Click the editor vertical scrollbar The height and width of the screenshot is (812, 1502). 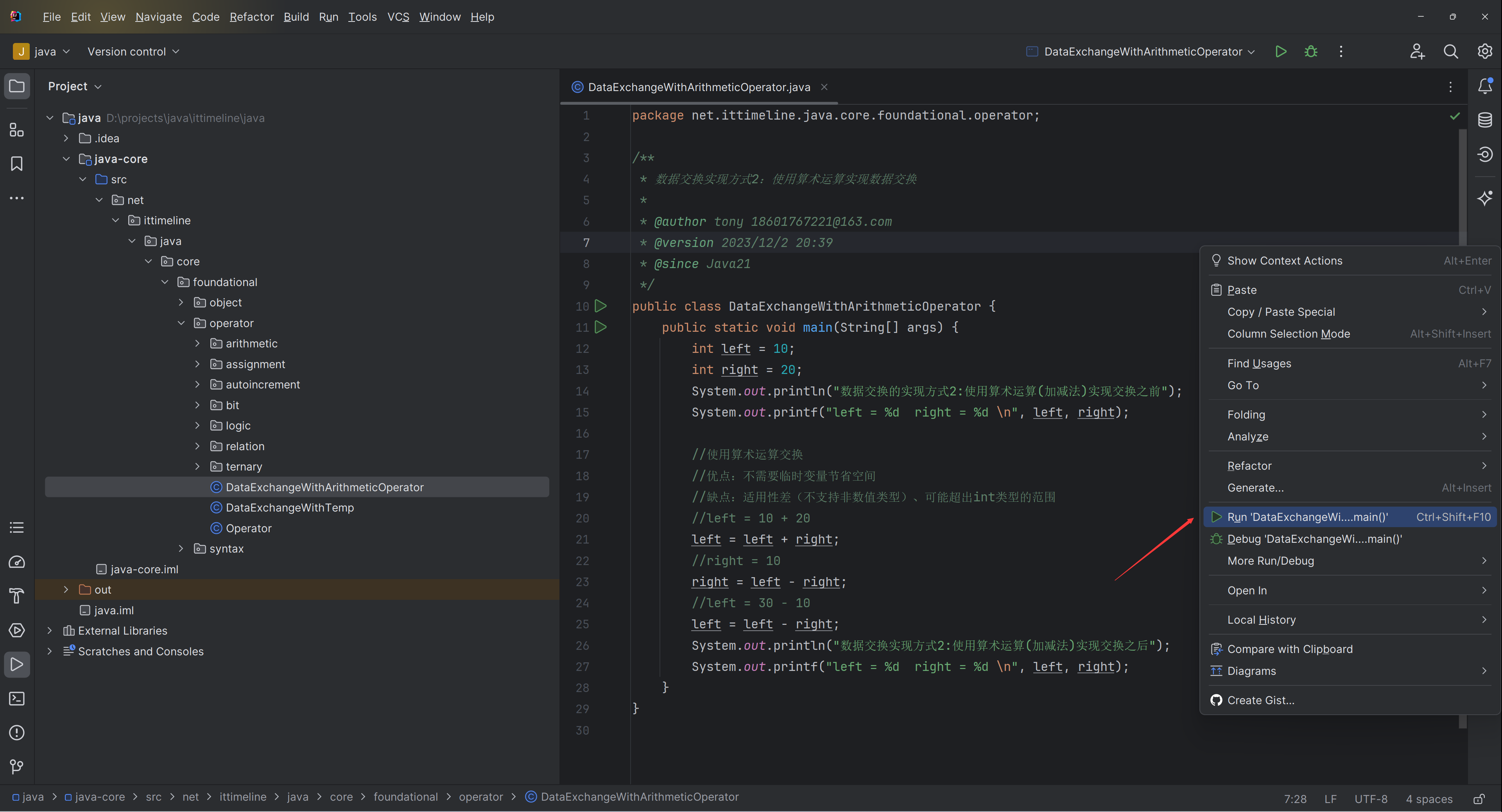tap(1463, 428)
